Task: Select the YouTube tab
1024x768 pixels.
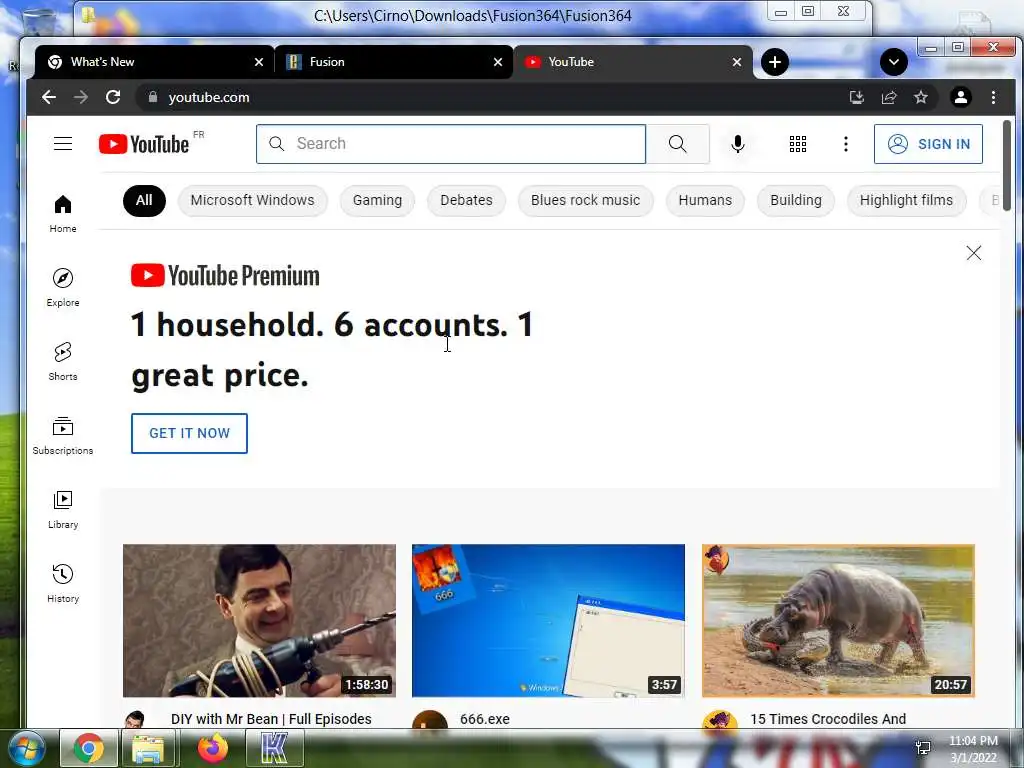Action: coord(633,62)
